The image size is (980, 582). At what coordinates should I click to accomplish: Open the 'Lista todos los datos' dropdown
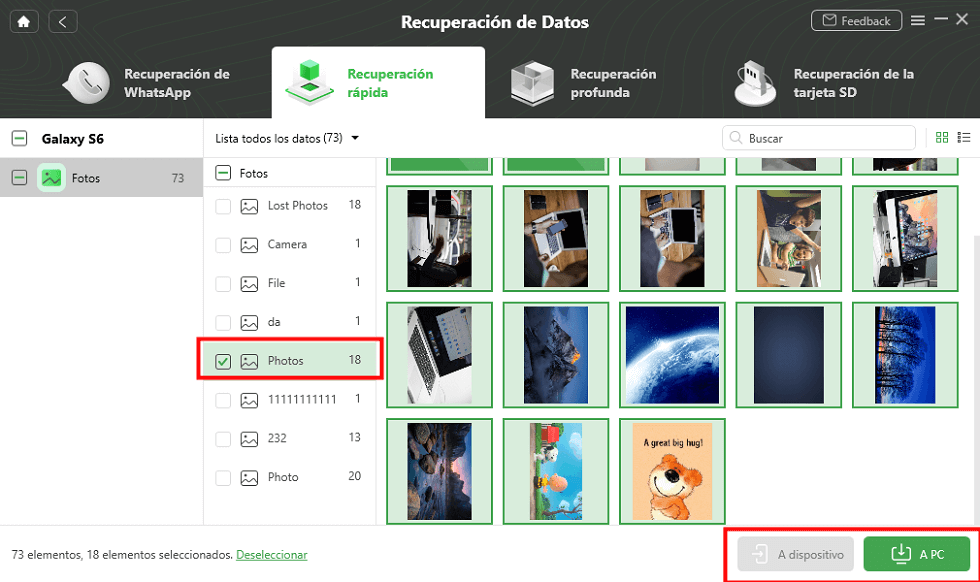click(x=287, y=138)
